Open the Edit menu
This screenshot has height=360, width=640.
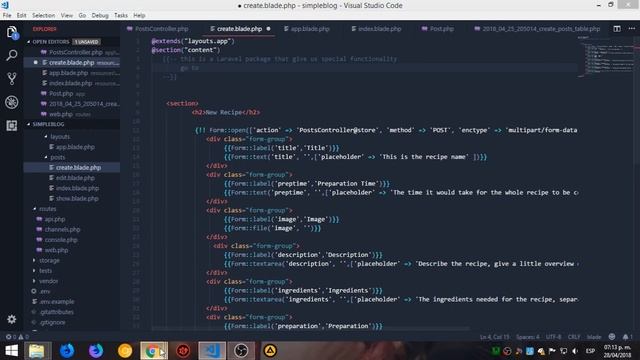click(x=22, y=16)
